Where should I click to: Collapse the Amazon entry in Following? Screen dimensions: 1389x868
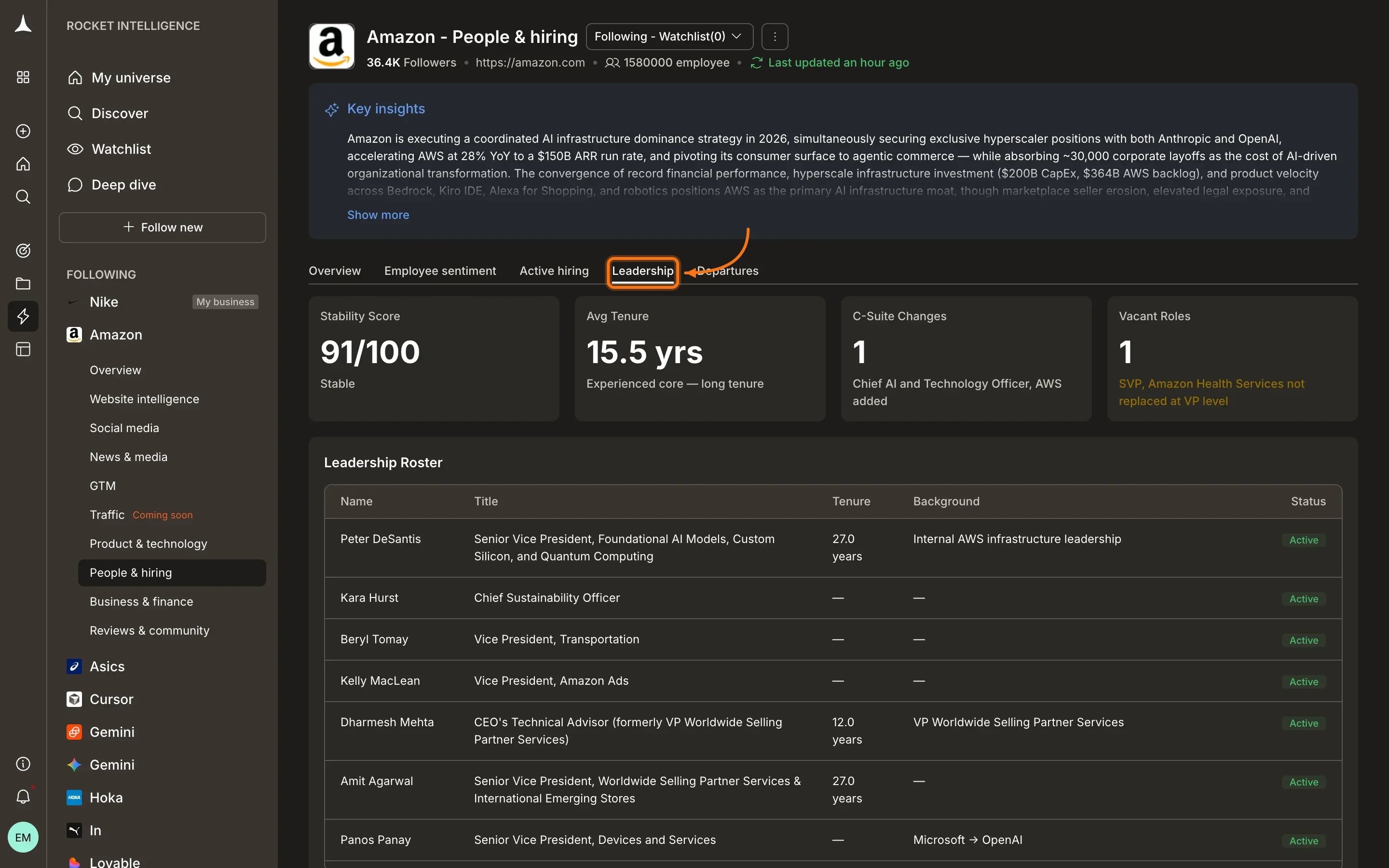pyautogui.click(x=115, y=335)
